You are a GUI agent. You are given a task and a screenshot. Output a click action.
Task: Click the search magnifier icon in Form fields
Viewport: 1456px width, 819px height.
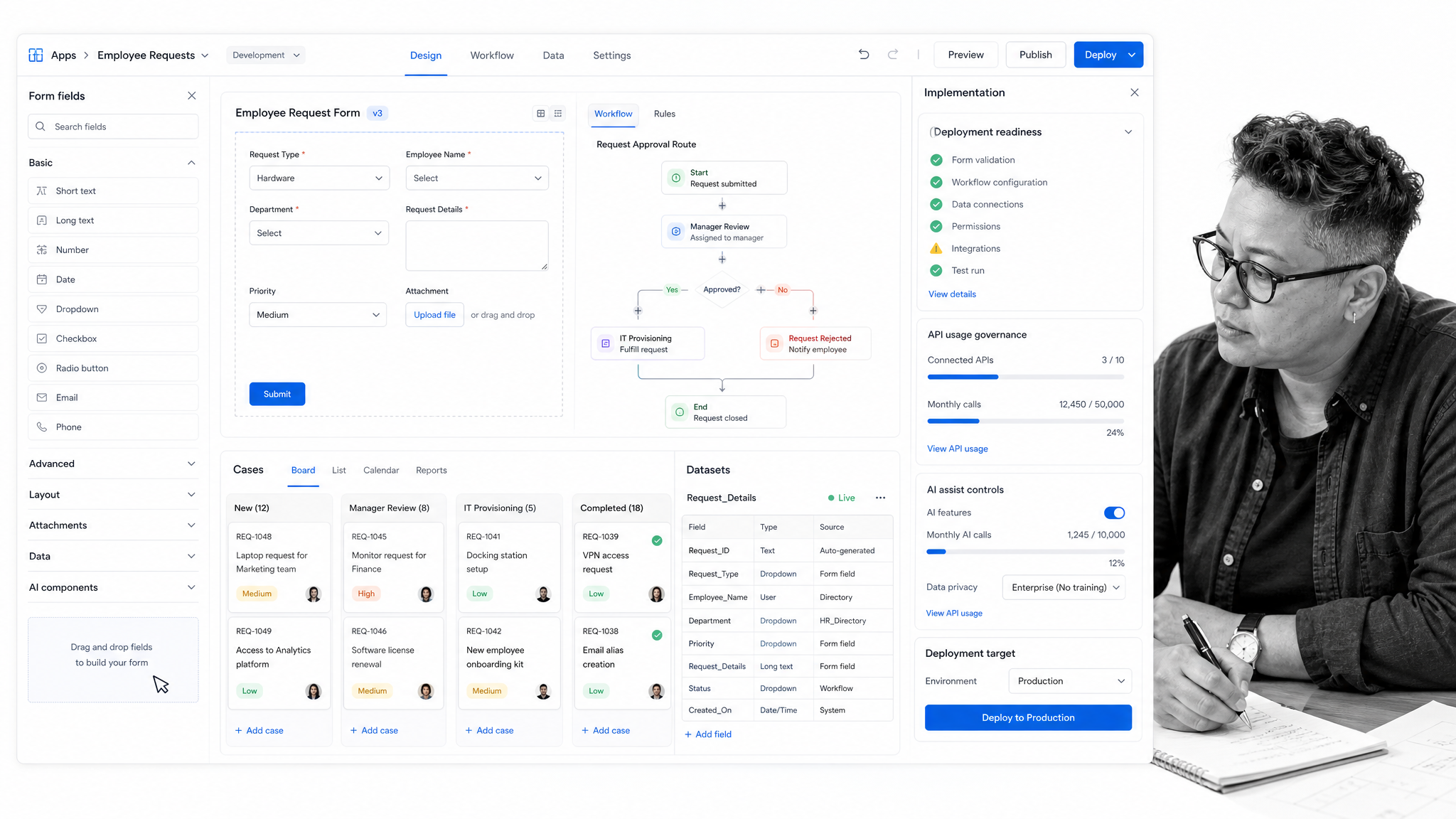[41, 127]
